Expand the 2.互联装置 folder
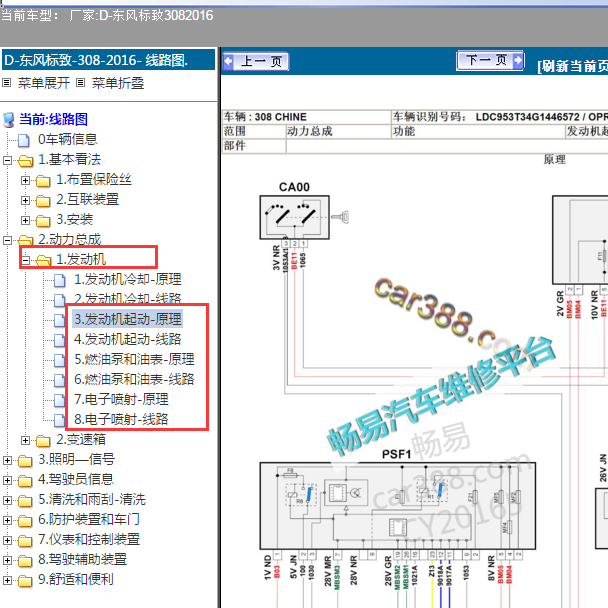Screen dimensions: 608x608 (x=26, y=200)
